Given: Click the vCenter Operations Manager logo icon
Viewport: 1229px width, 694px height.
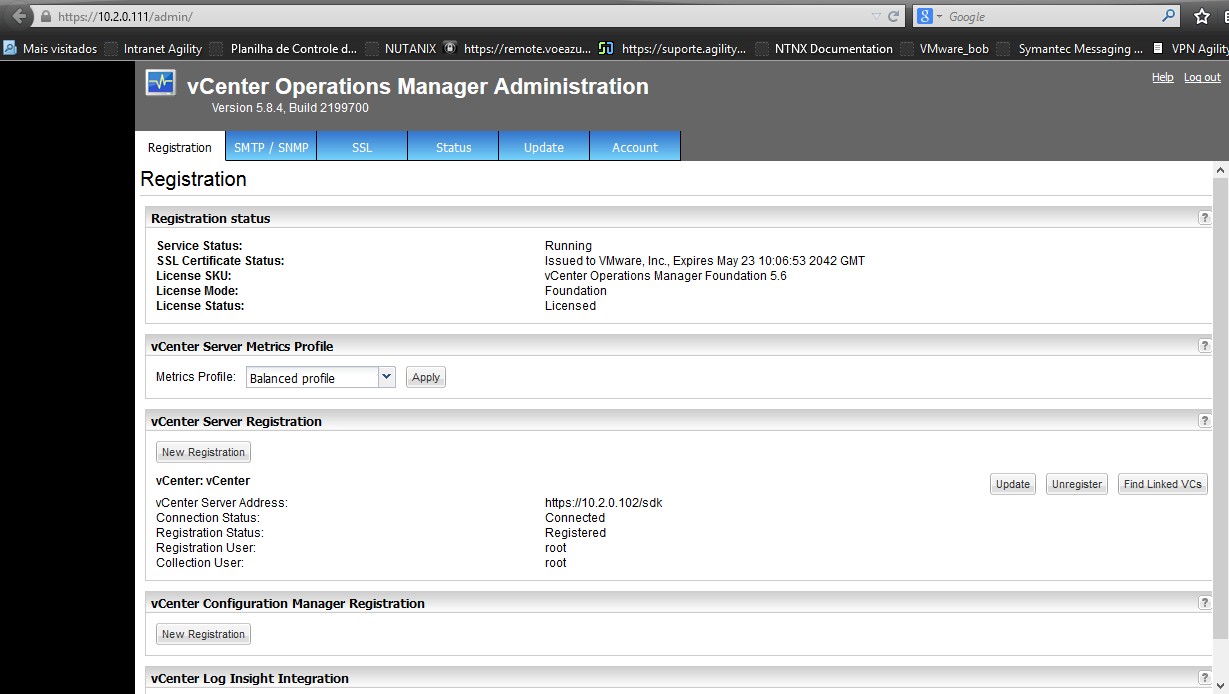Looking at the screenshot, I should tap(160, 83).
